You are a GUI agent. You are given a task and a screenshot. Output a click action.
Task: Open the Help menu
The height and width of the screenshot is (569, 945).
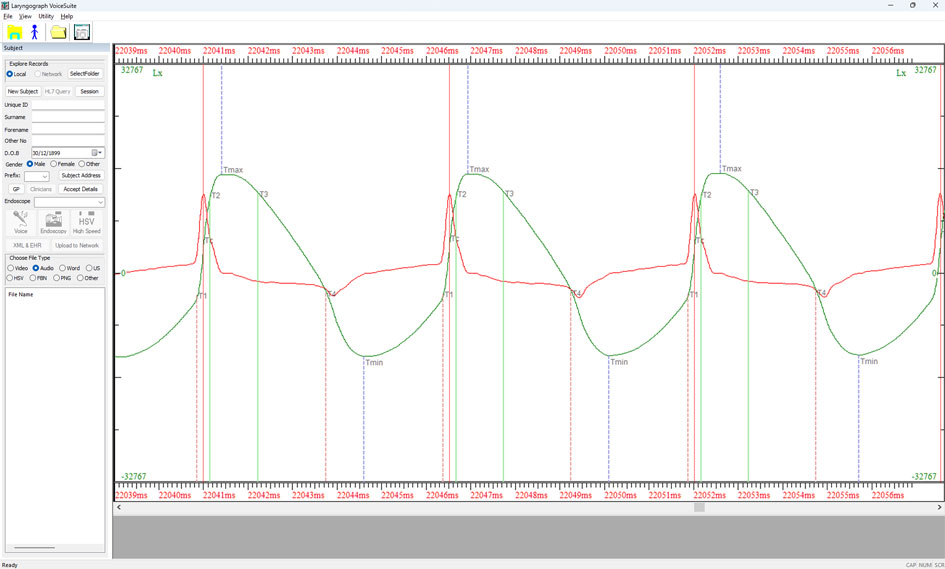[x=67, y=16]
